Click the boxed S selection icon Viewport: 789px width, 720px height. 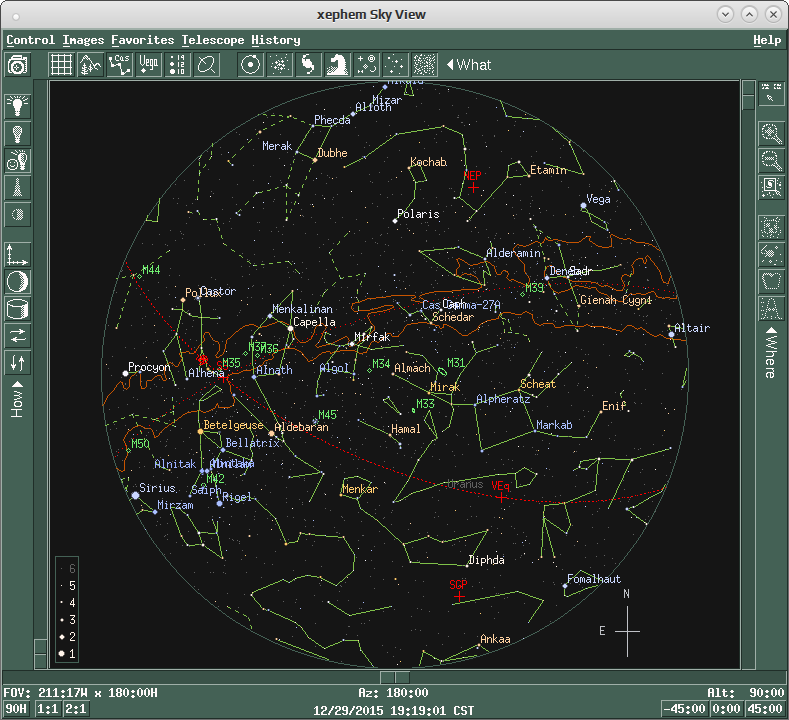(x=771, y=188)
